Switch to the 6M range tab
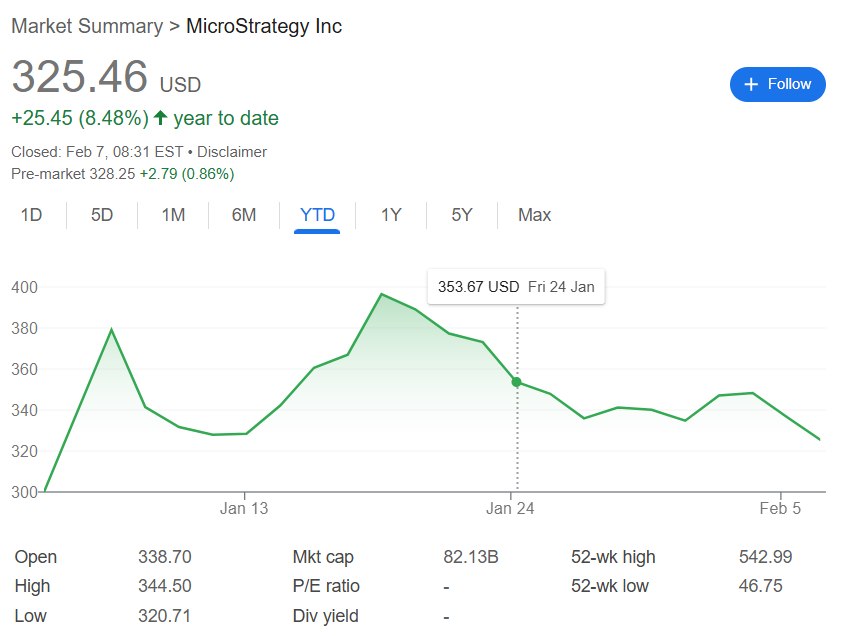This screenshot has width=848, height=636. (x=244, y=215)
